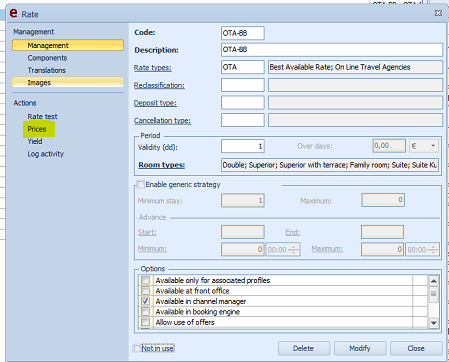Open the Components section

pyautogui.click(x=47, y=58)
